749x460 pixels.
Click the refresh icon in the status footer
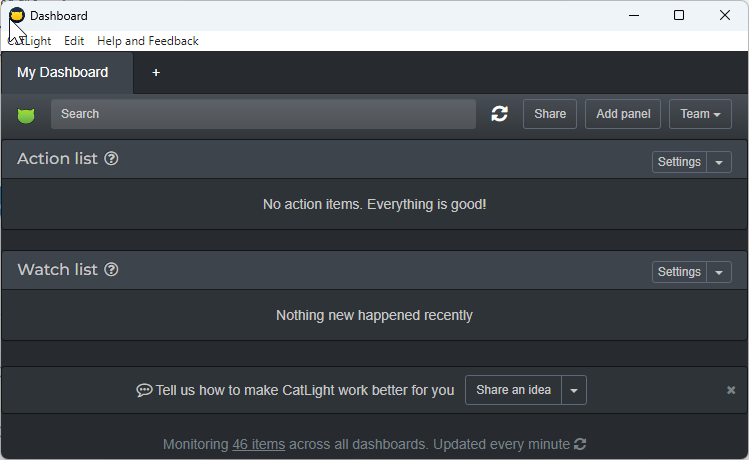580,444
